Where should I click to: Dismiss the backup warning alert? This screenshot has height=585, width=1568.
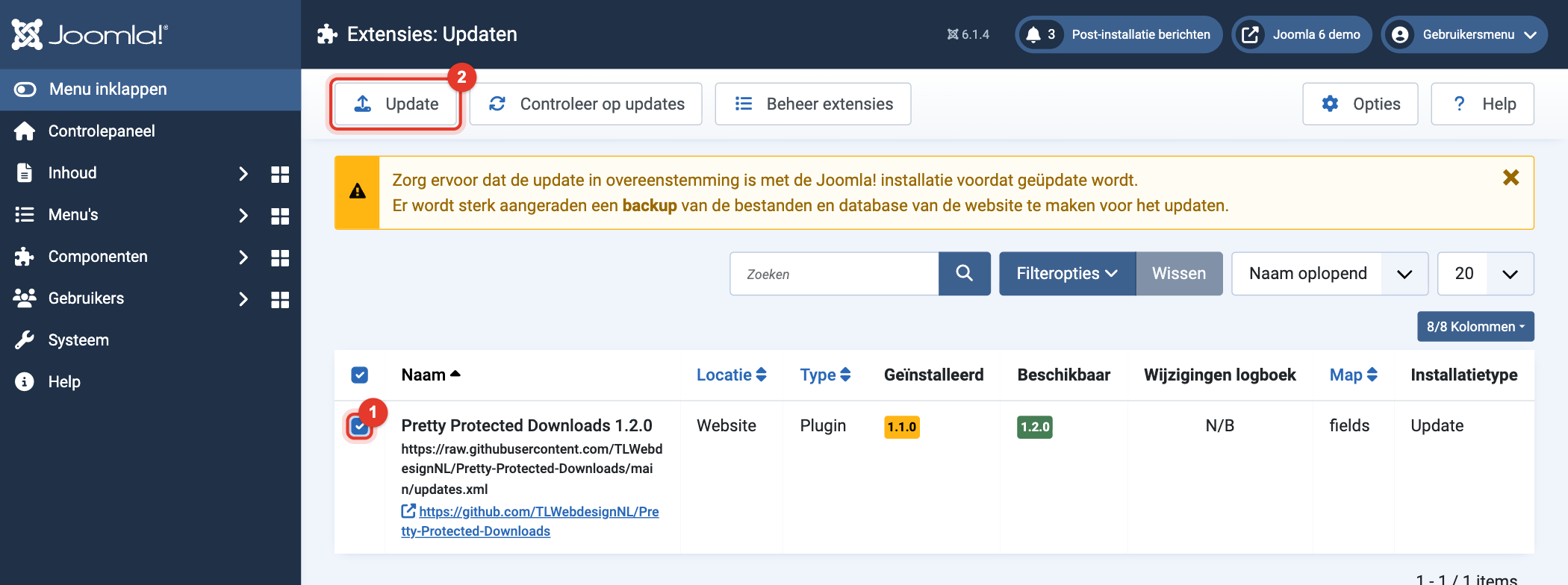click(x=1511, y=178)
